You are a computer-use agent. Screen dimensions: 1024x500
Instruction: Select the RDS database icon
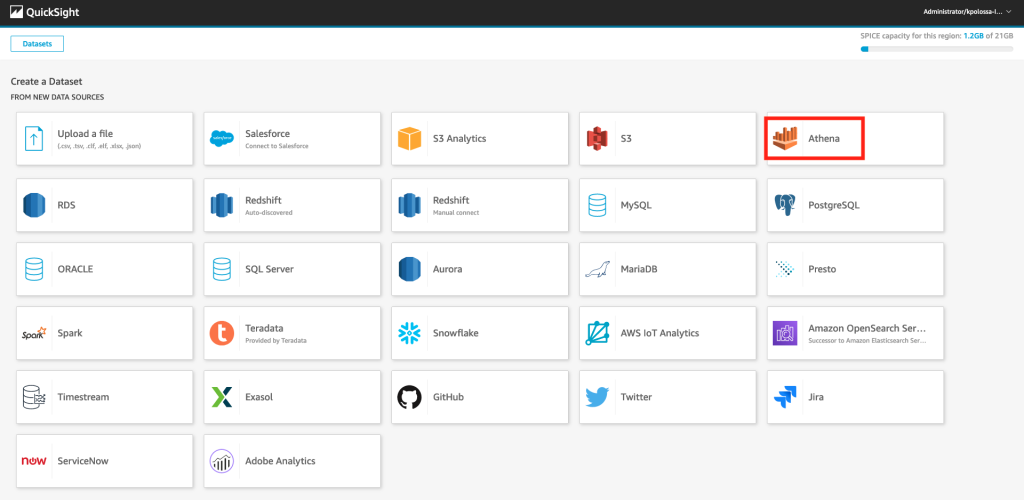pyautogui.click(x=34, y=205)
